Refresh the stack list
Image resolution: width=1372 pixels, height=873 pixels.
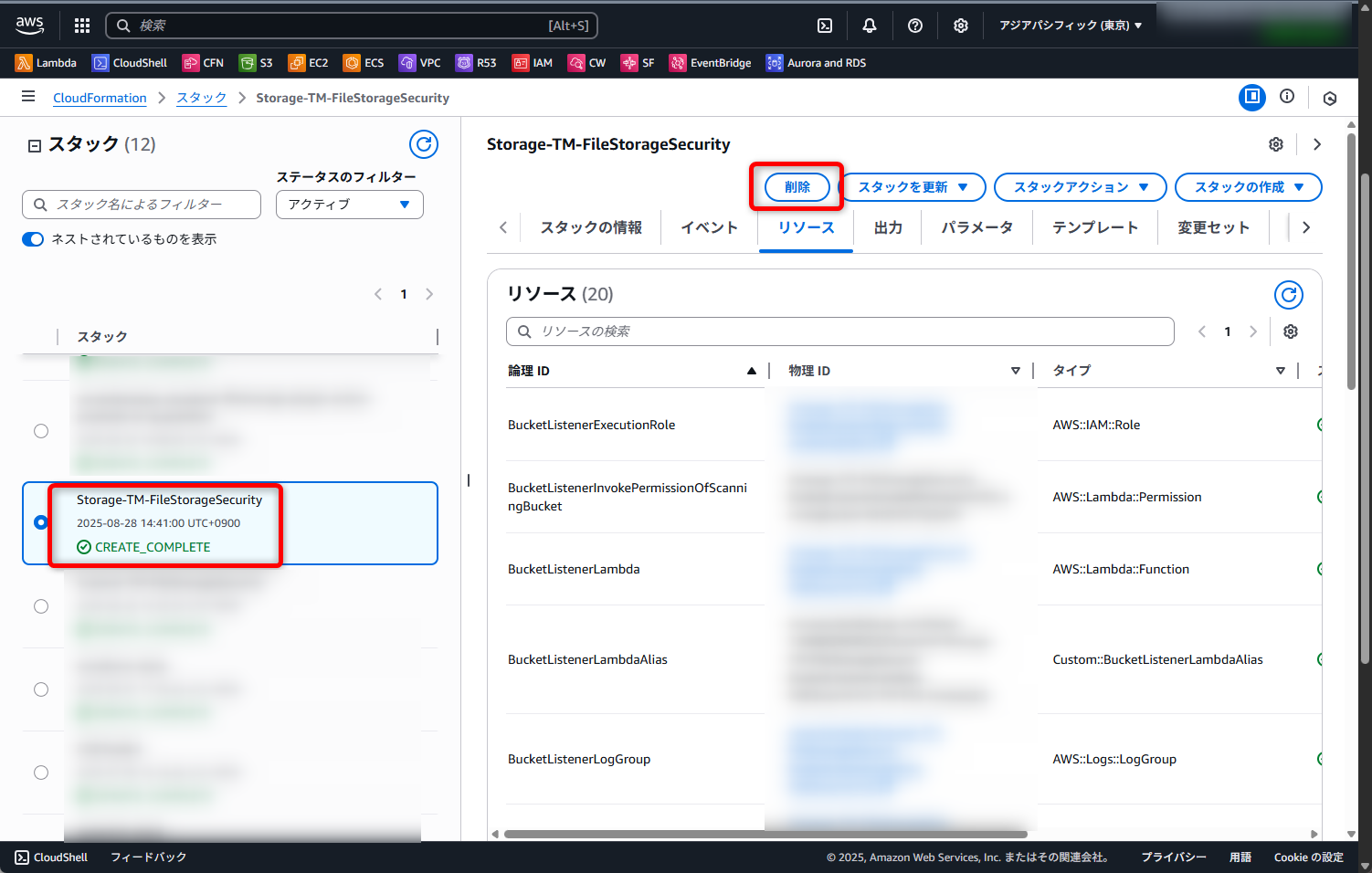pyautogui.click(x=424, y=144)
